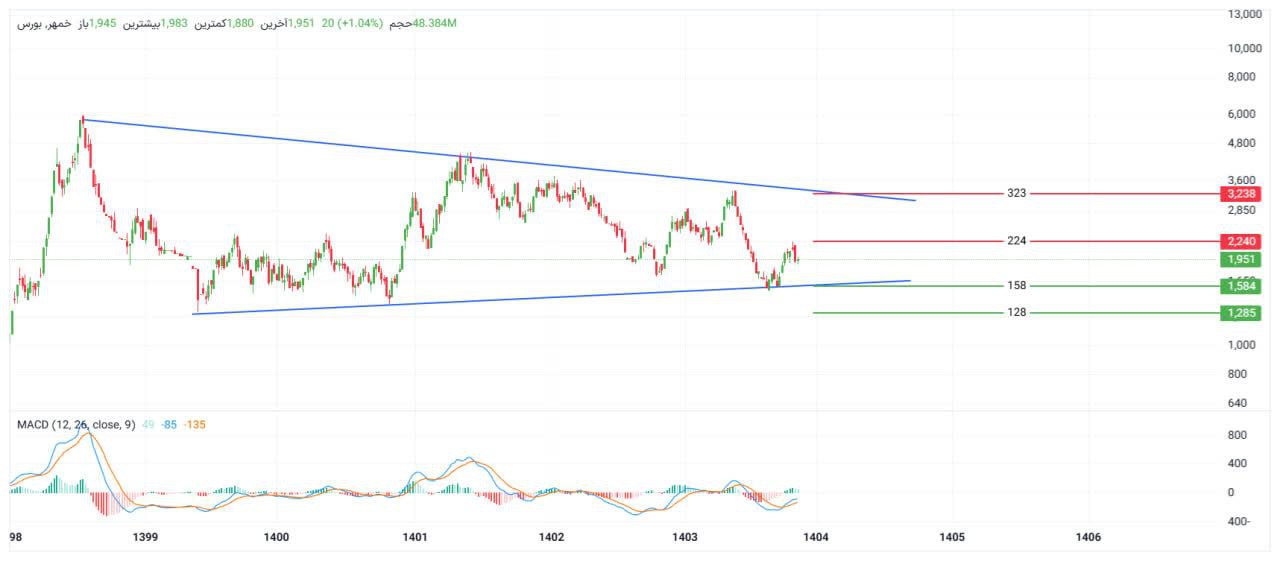The height and width of the screenshot is (561, 1280).
Task: Click the MACD (12, 26, close, 9) legend
Action: tap(75, 425)
